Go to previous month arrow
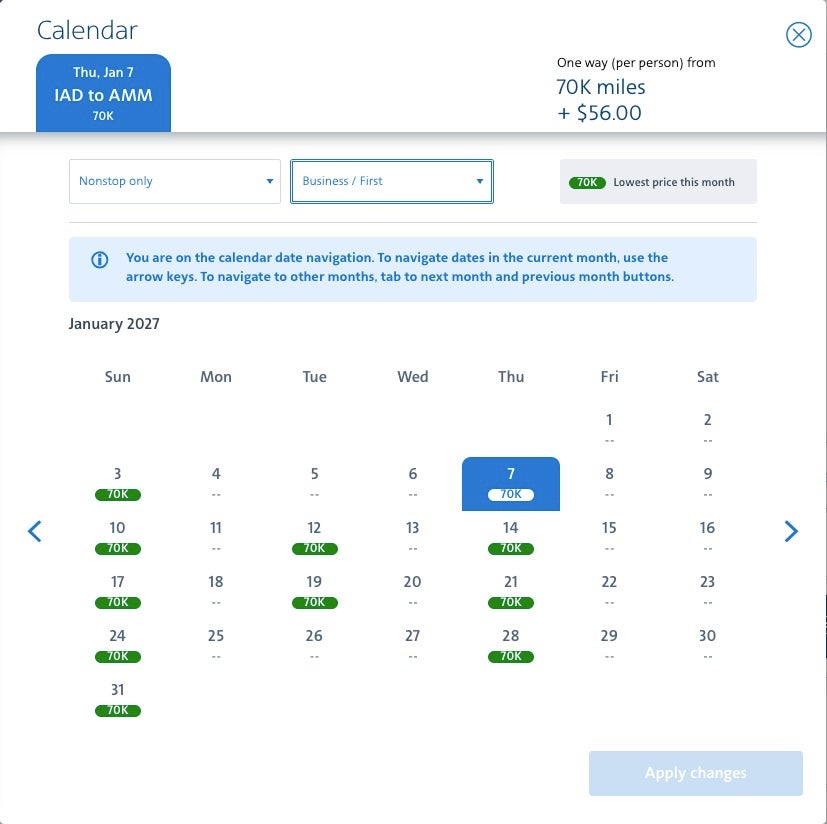The height and width of the screenshot is (824, 827). tap(35, 531)
